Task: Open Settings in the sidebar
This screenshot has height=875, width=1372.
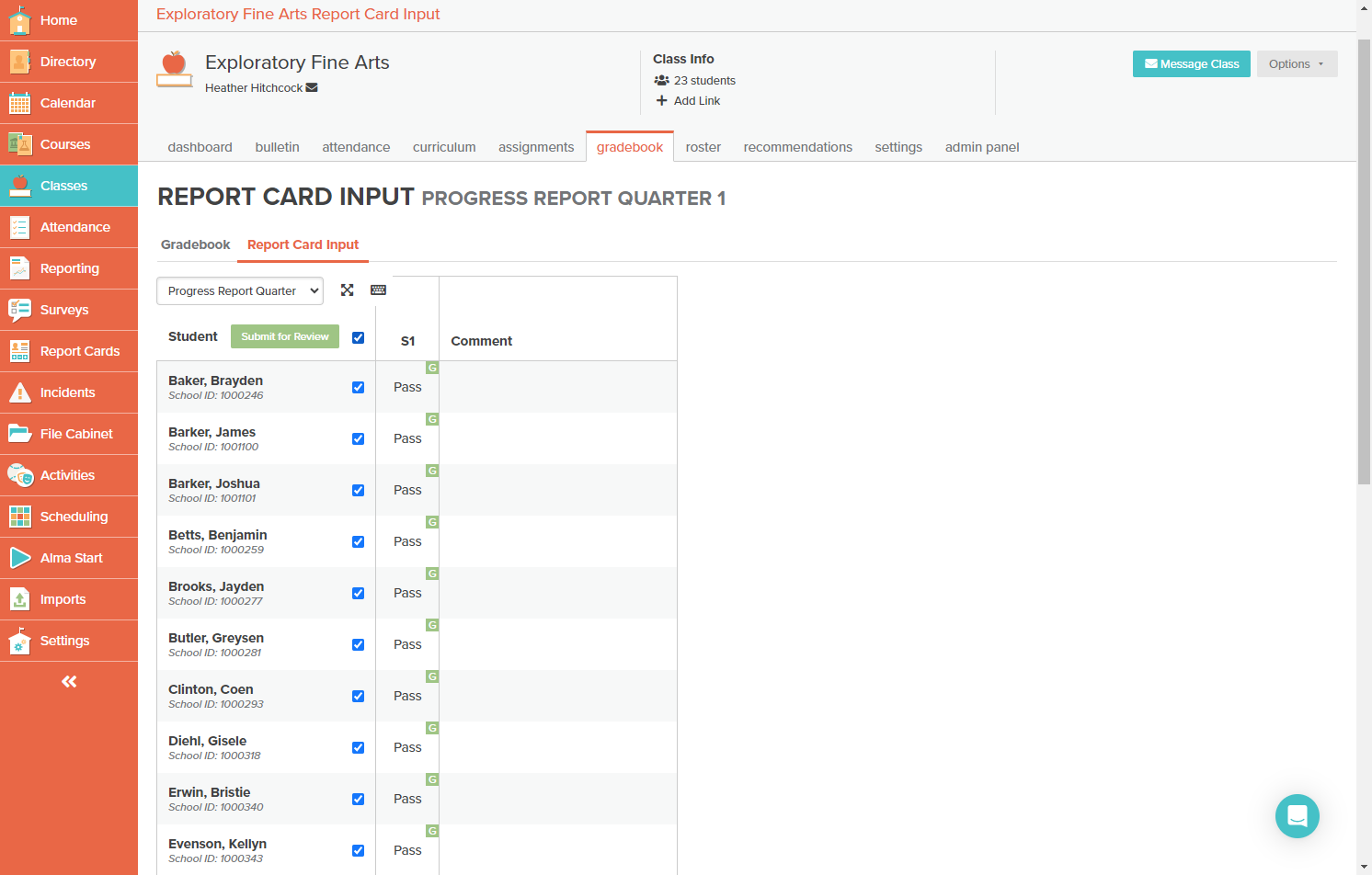Action: (x=69, y=641)
